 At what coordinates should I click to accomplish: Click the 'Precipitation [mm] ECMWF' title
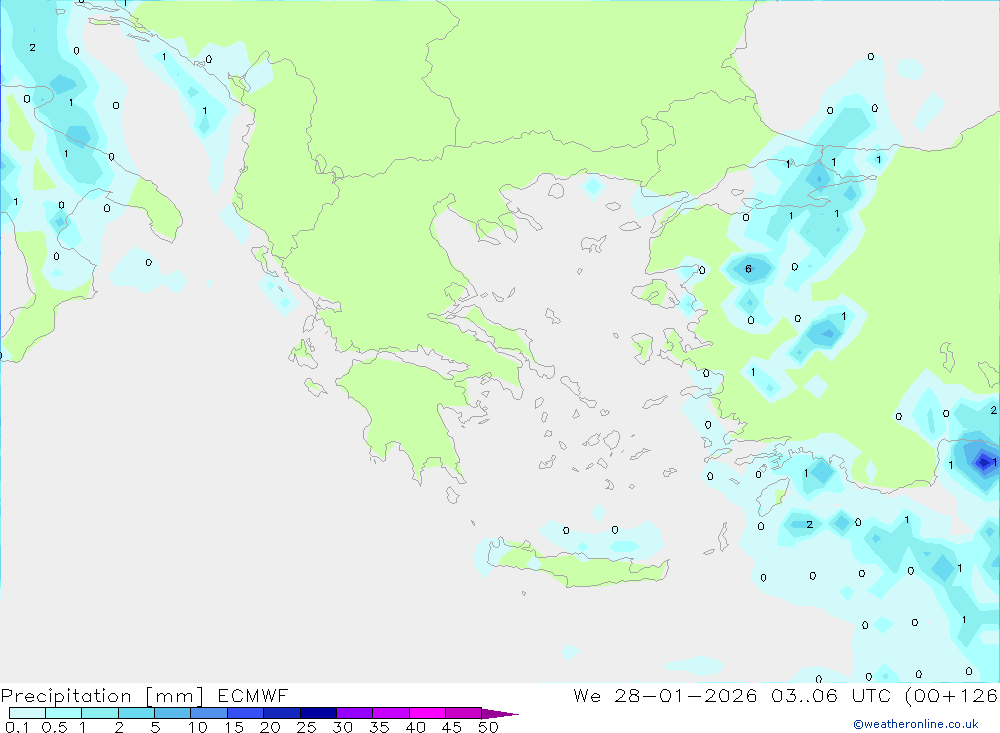pos(144,695)
